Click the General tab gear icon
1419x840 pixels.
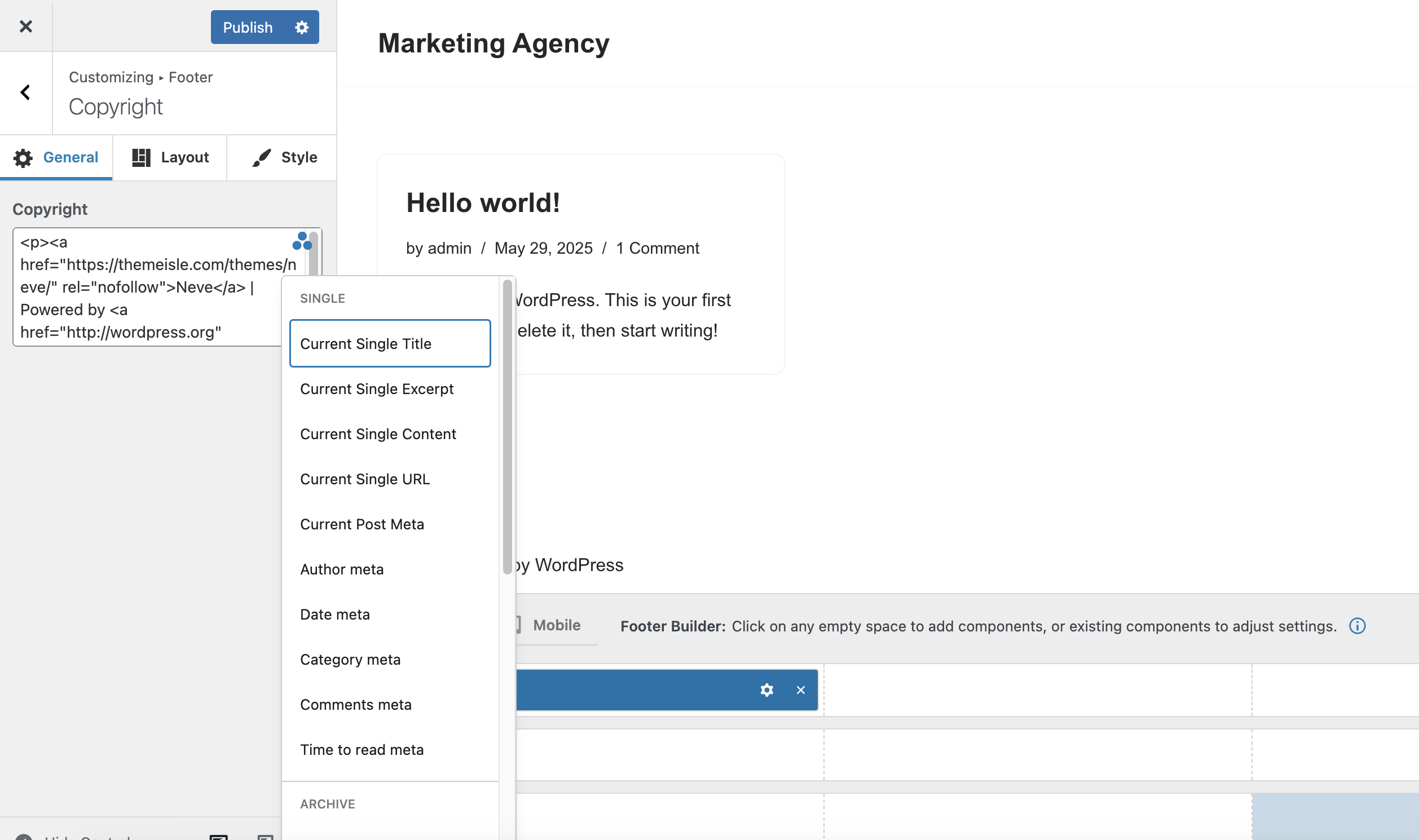click(23, 158)
